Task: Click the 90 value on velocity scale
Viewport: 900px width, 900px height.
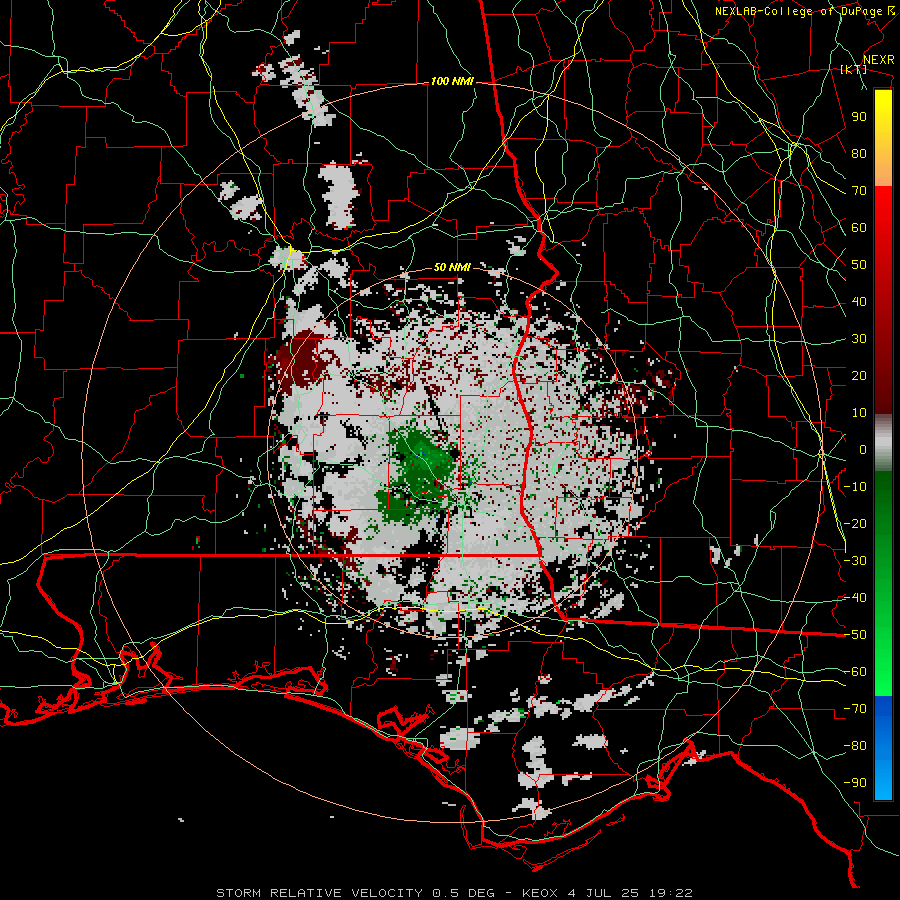Action: pyautogui.click(x=859, y=117)
